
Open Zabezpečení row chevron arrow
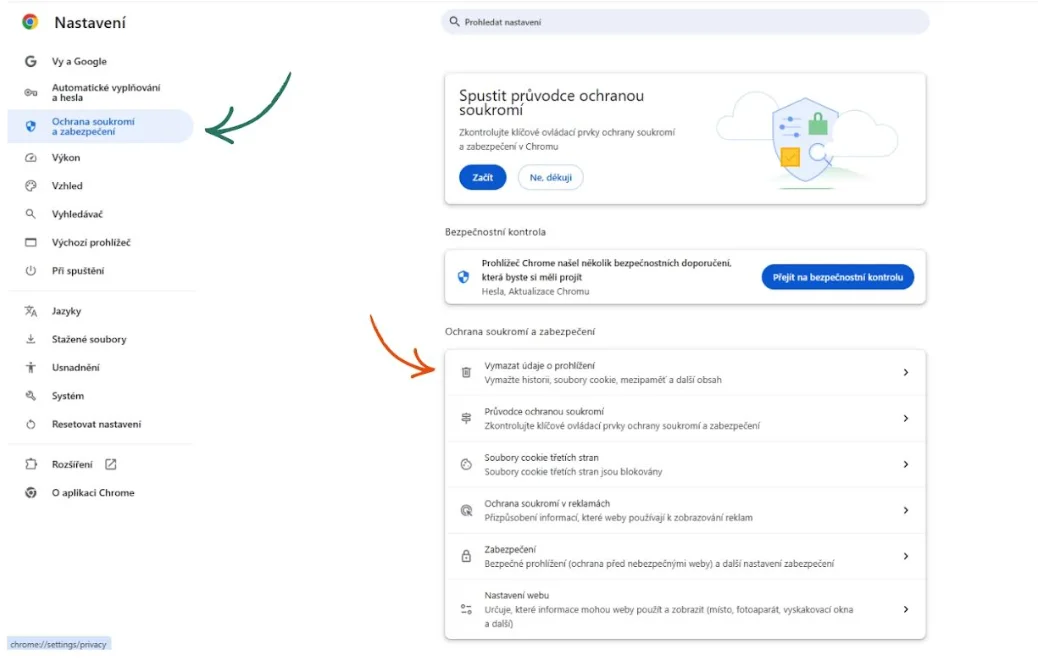tap(905, 556)
